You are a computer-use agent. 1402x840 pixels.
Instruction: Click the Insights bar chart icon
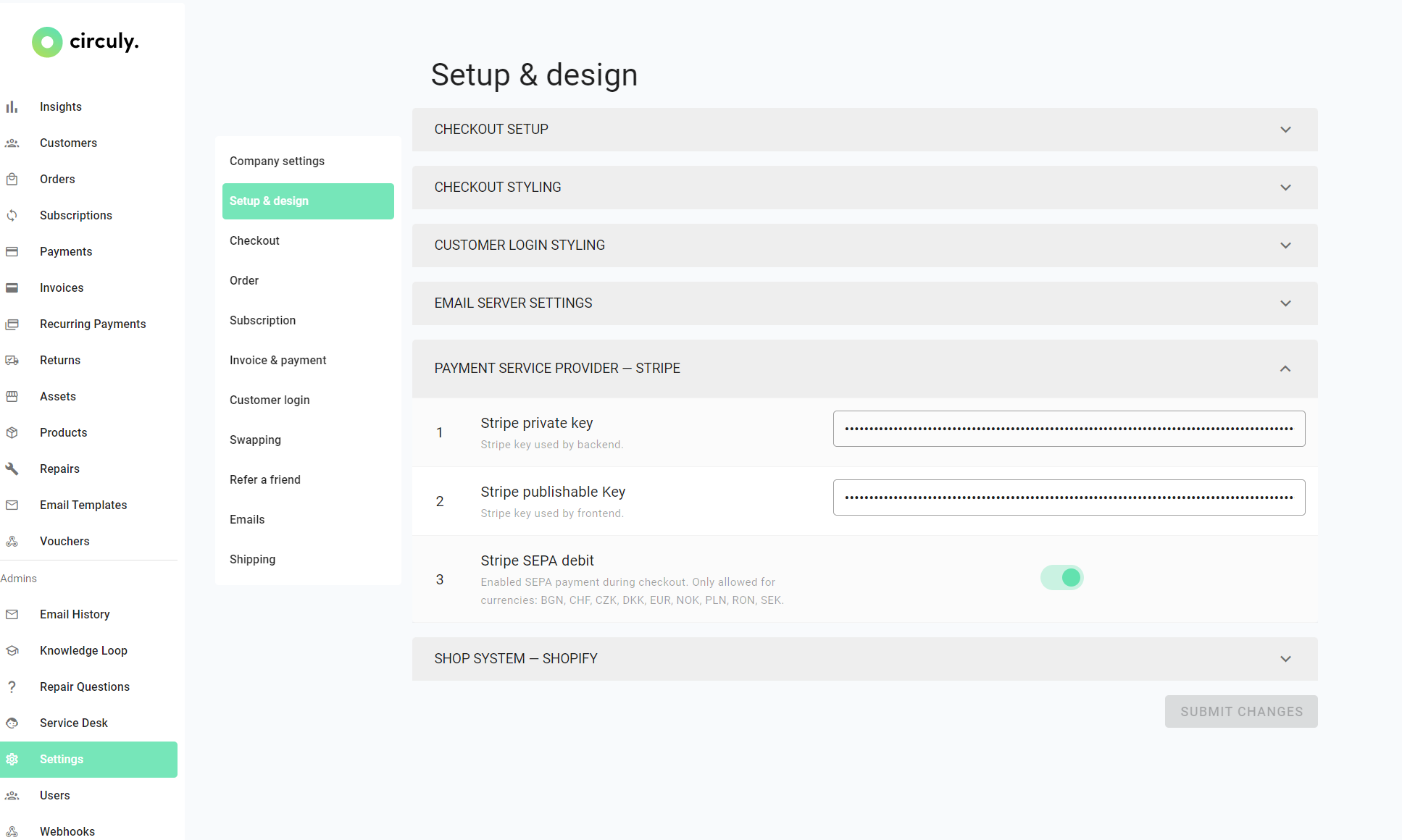(x=12, y=107)
